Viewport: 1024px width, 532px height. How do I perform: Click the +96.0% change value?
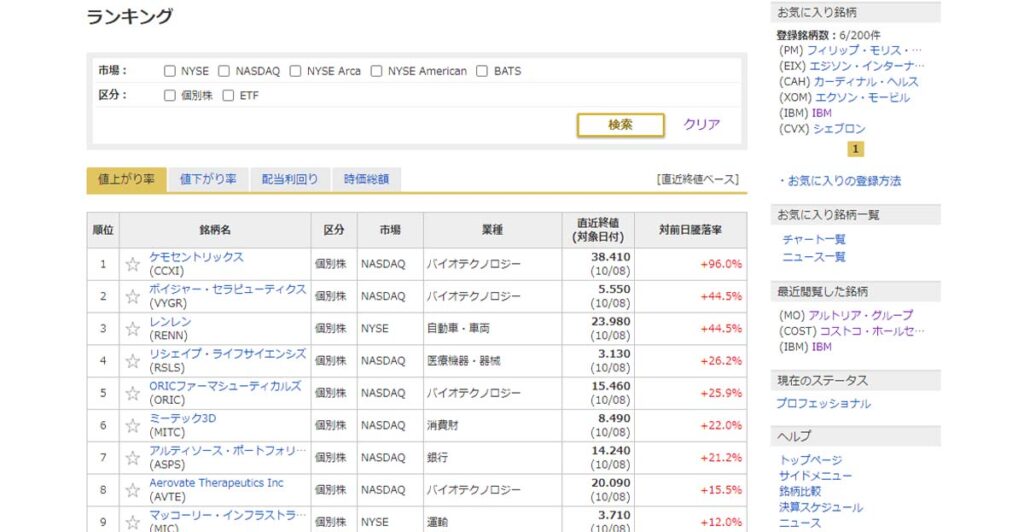[721, 264]
